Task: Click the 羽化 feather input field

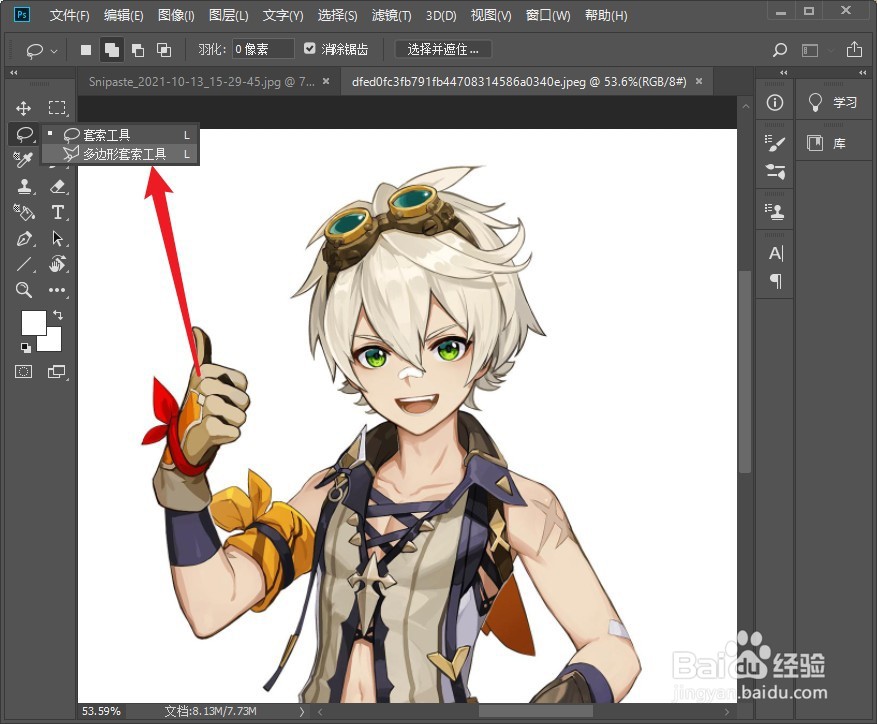Action: click(x=263, y=49)
